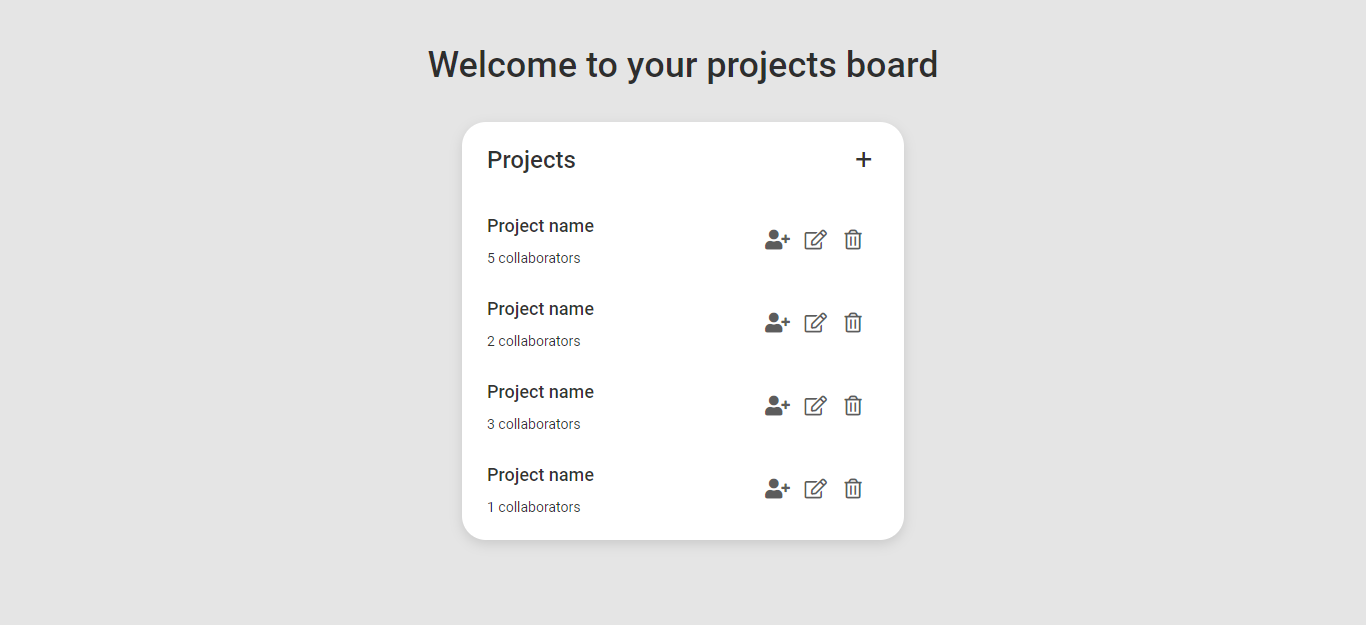Edit the project with 1 collaborator
Image resolution: width=1366 pixels, height=625 pixels.
[814, 489]
